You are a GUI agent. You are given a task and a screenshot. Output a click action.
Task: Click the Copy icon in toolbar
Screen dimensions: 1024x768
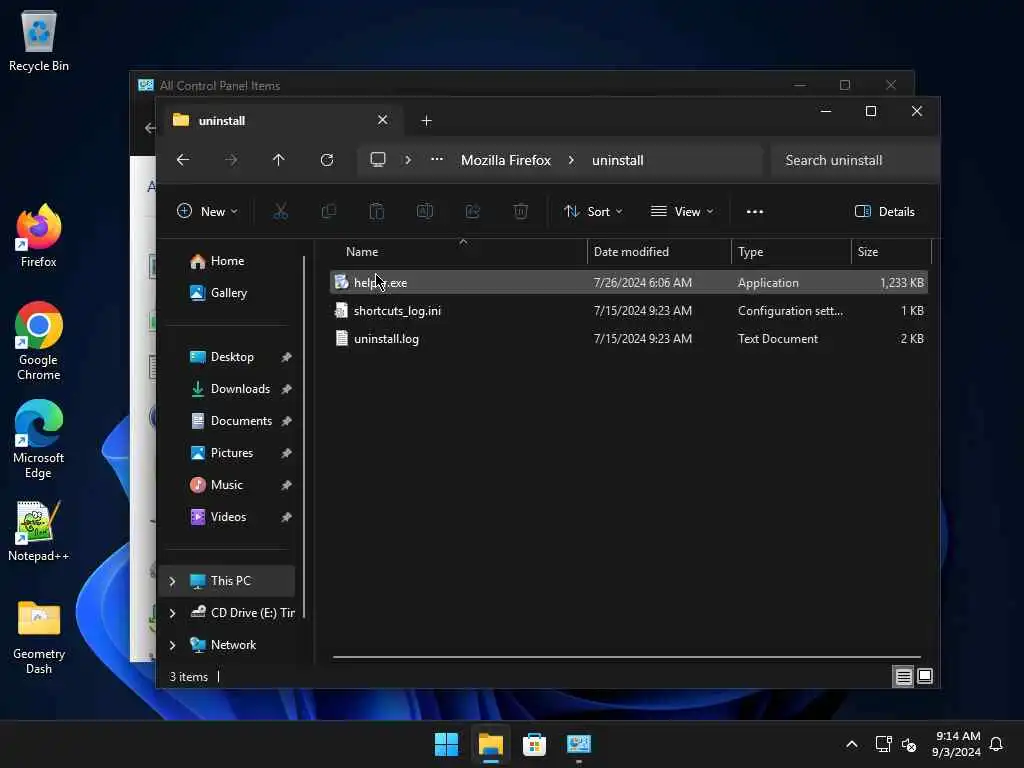328,212
